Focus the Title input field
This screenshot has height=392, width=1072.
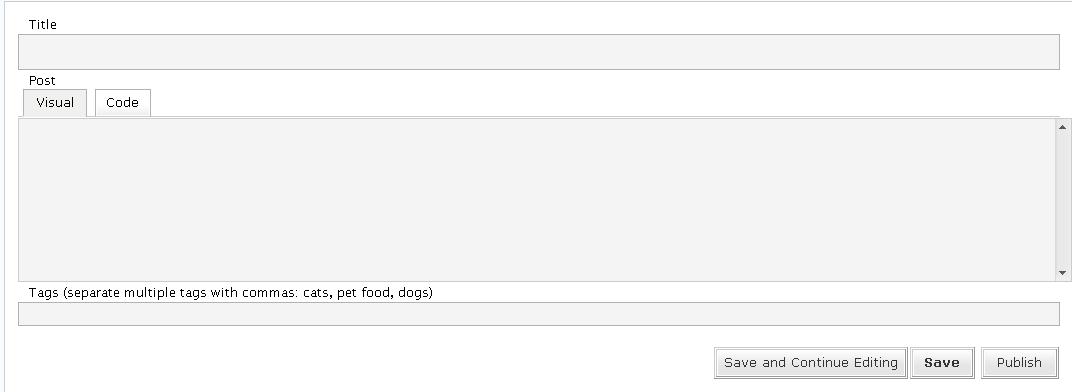click(539, 52)
